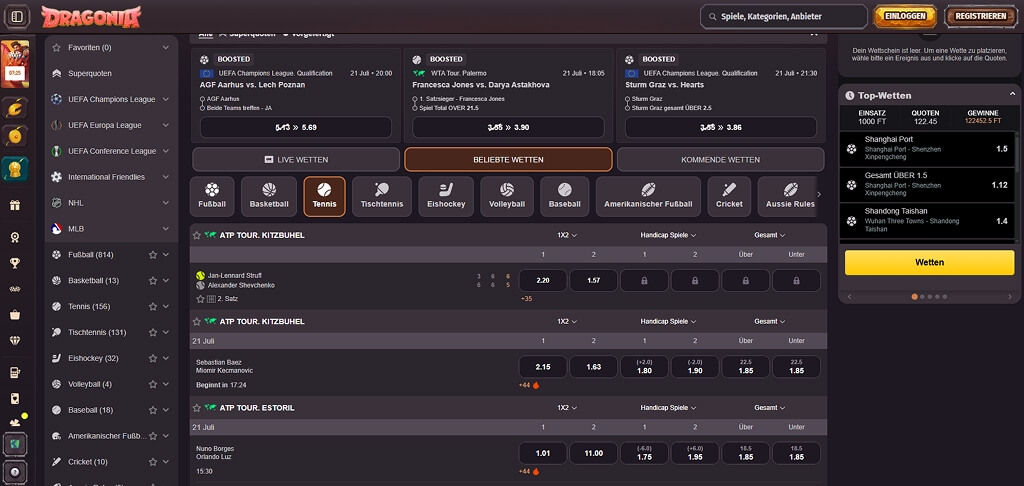
Task: Star the first ATP Tour. Kitzbuhel league header
Action: click(197, 235)
